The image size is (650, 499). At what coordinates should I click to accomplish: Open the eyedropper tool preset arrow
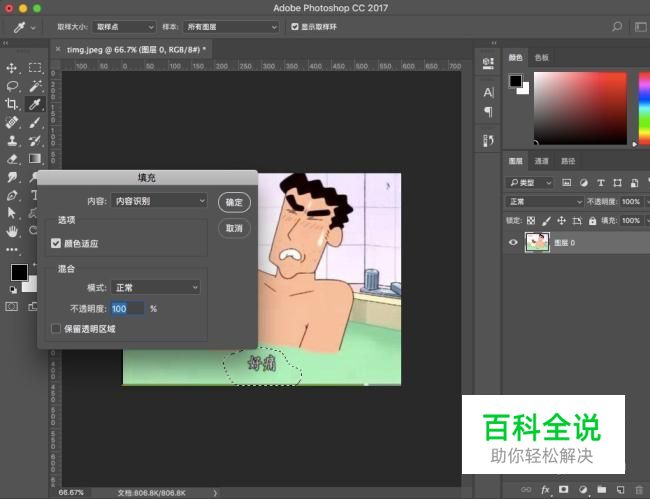click(33, 28)
